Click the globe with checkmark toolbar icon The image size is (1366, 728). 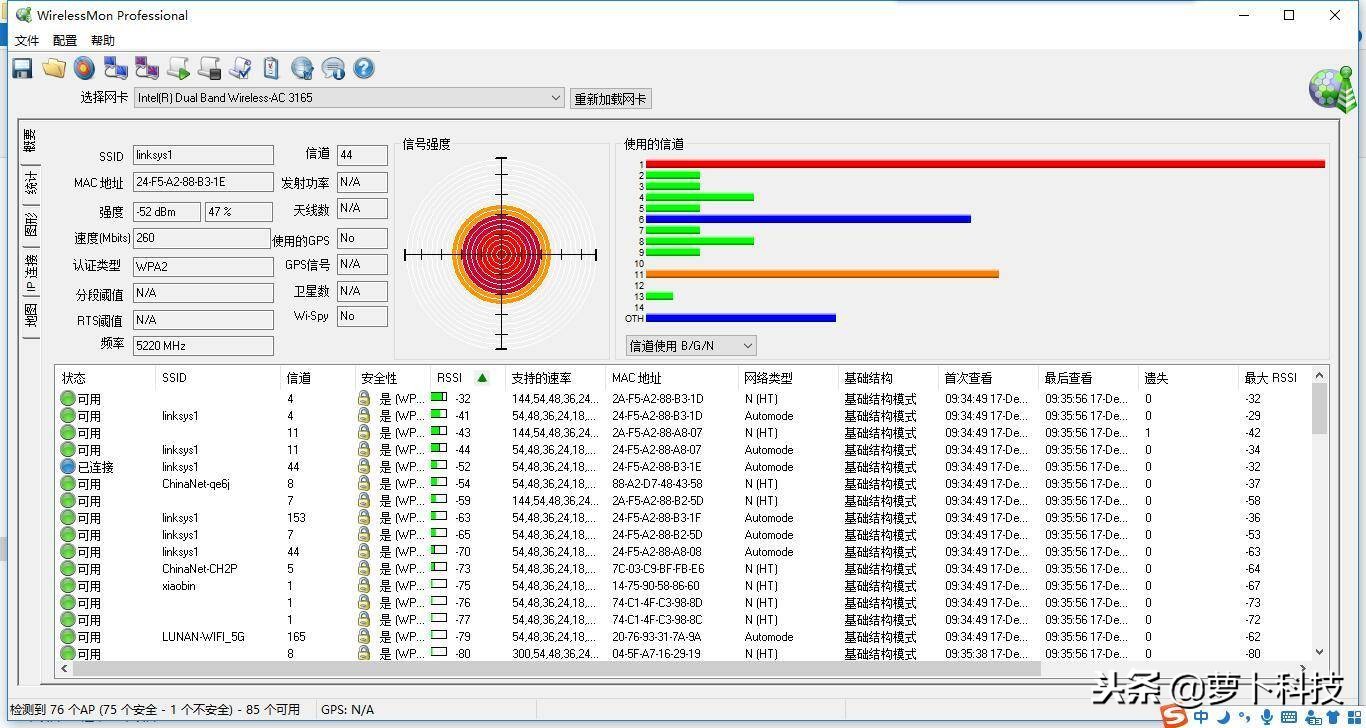[x=301, y=68]
